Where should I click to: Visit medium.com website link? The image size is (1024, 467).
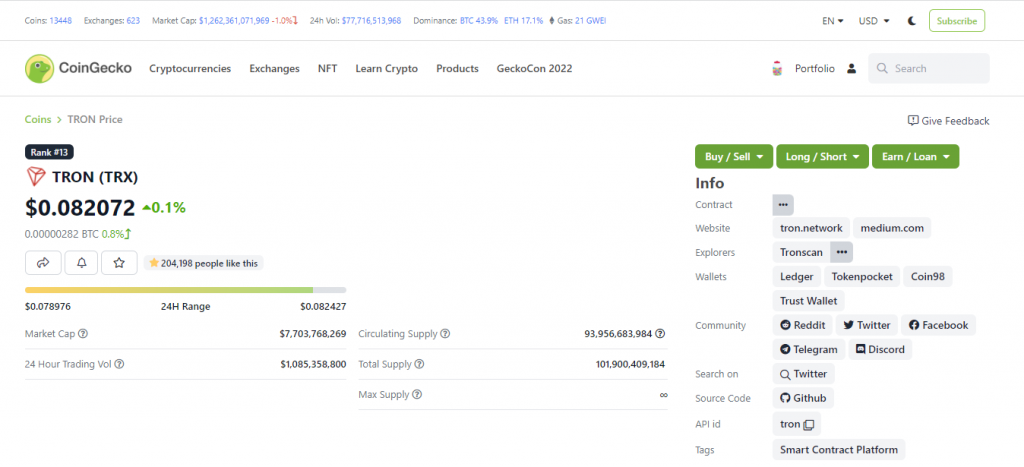[x=892, y=228]
